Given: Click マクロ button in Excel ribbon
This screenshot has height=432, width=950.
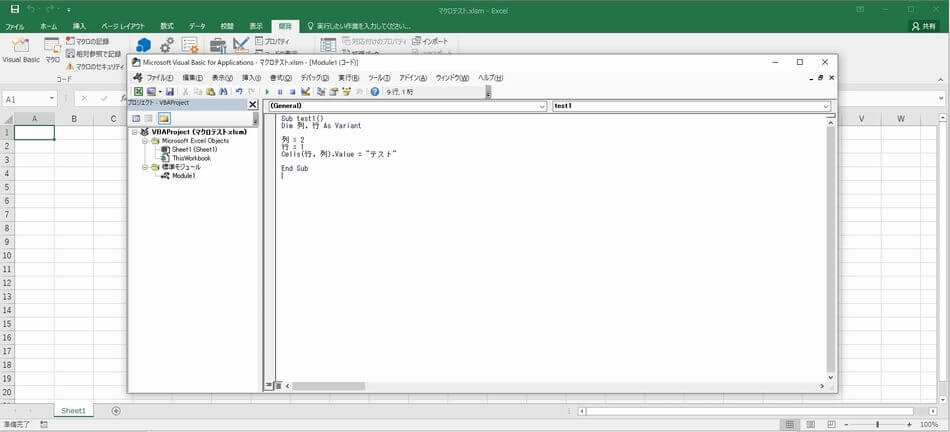Looking at the screenshot, I should pyautogui.click(x=53, y=51).
